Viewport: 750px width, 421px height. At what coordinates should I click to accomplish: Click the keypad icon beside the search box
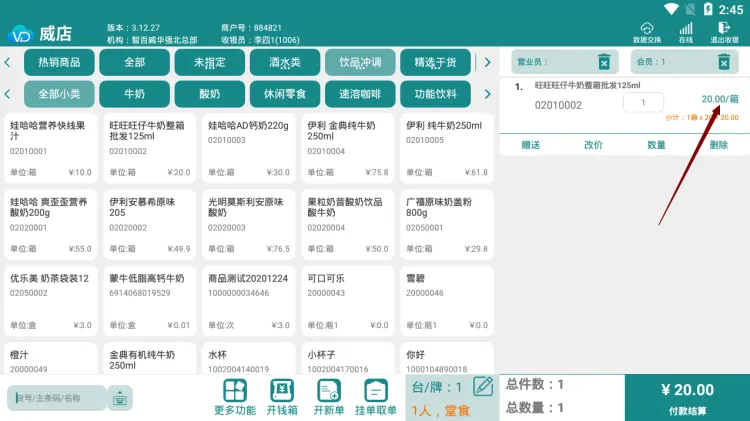pyautogui.click(x=119, y=397)
